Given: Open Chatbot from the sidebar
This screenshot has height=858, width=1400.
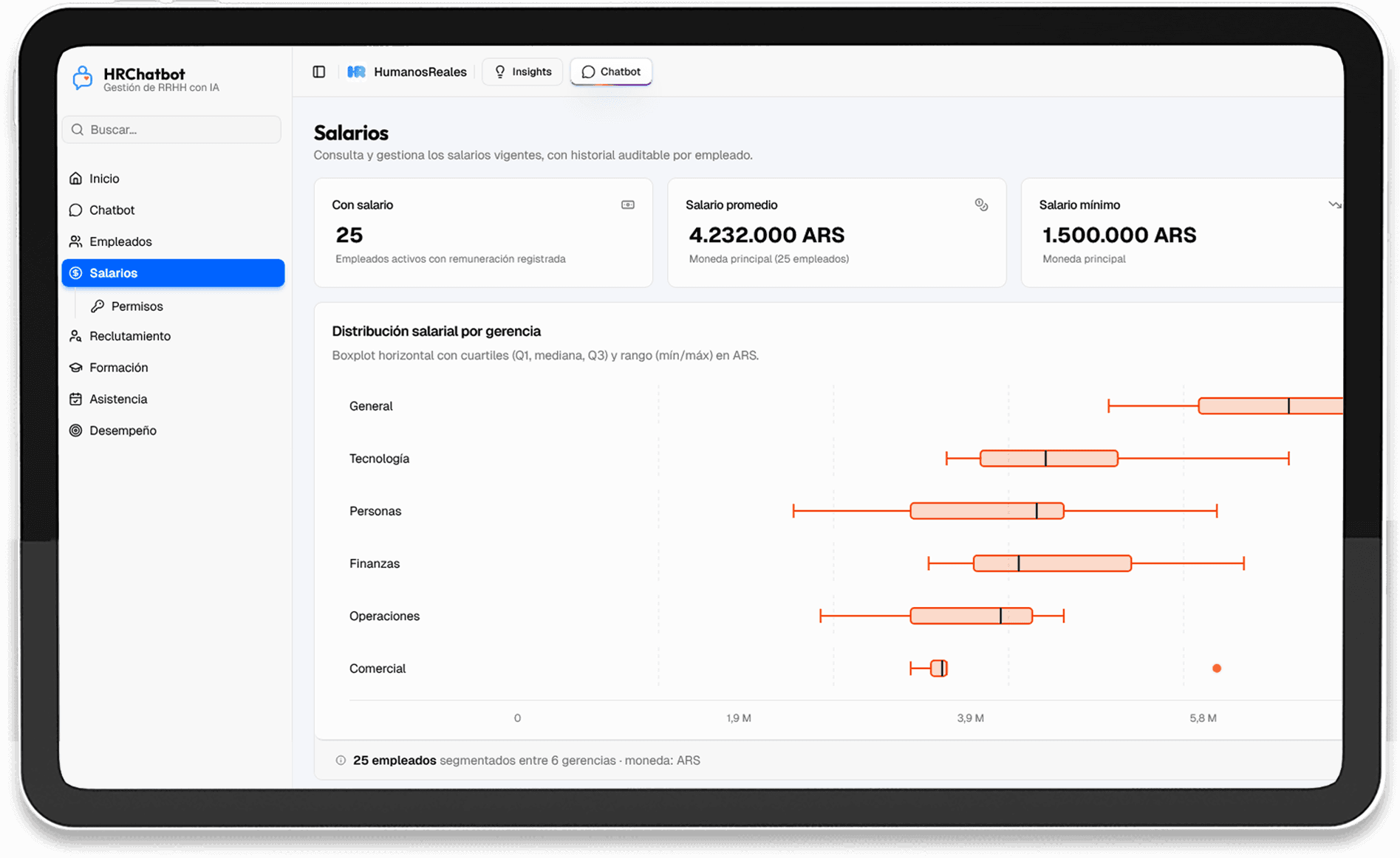Looking at the screenshot, I should pos(112,210).
